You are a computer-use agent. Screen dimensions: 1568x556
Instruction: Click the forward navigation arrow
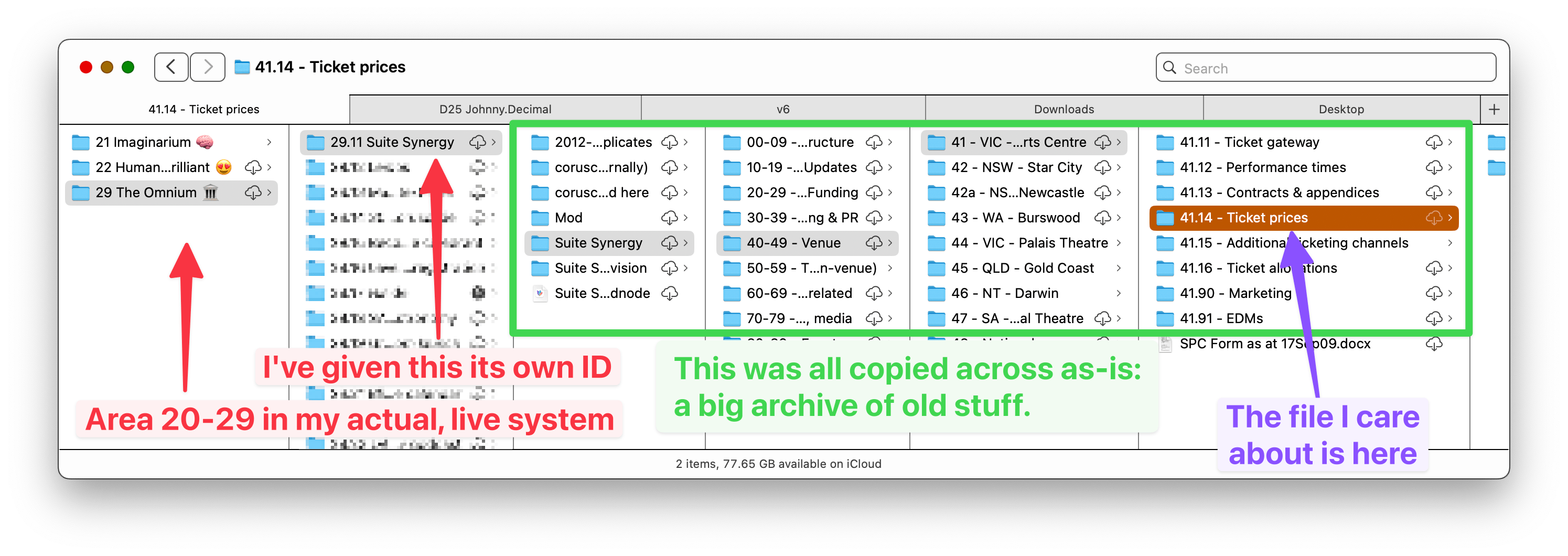(x=208, y=67)
